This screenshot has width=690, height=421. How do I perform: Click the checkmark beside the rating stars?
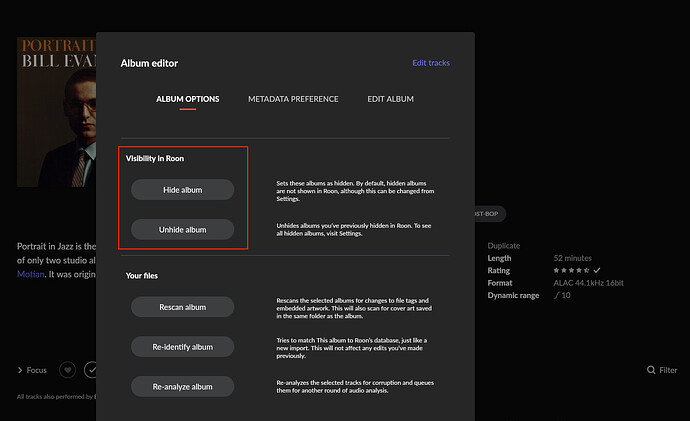click(597, 270)
